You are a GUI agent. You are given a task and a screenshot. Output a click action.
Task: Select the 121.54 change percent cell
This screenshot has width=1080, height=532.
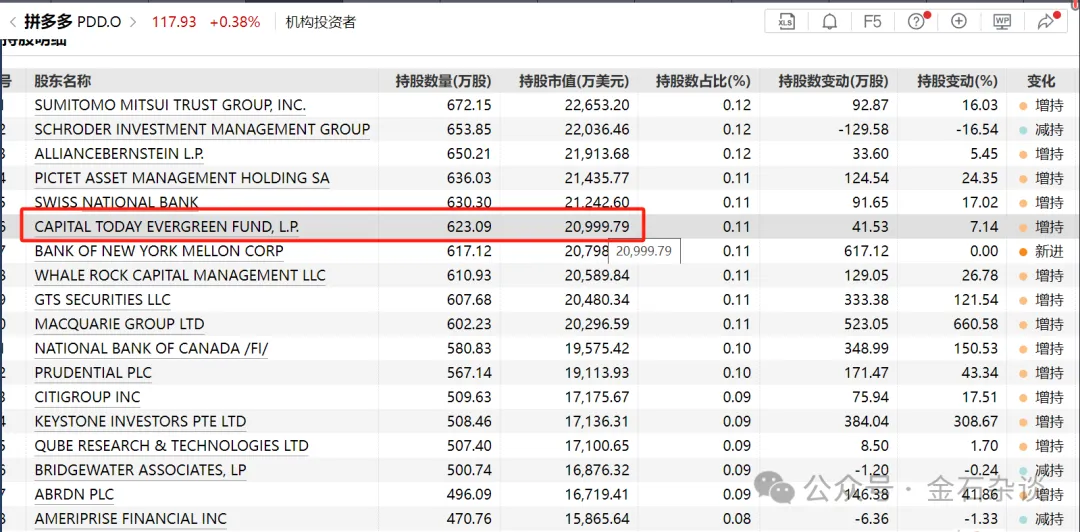[x=973, y=300]
